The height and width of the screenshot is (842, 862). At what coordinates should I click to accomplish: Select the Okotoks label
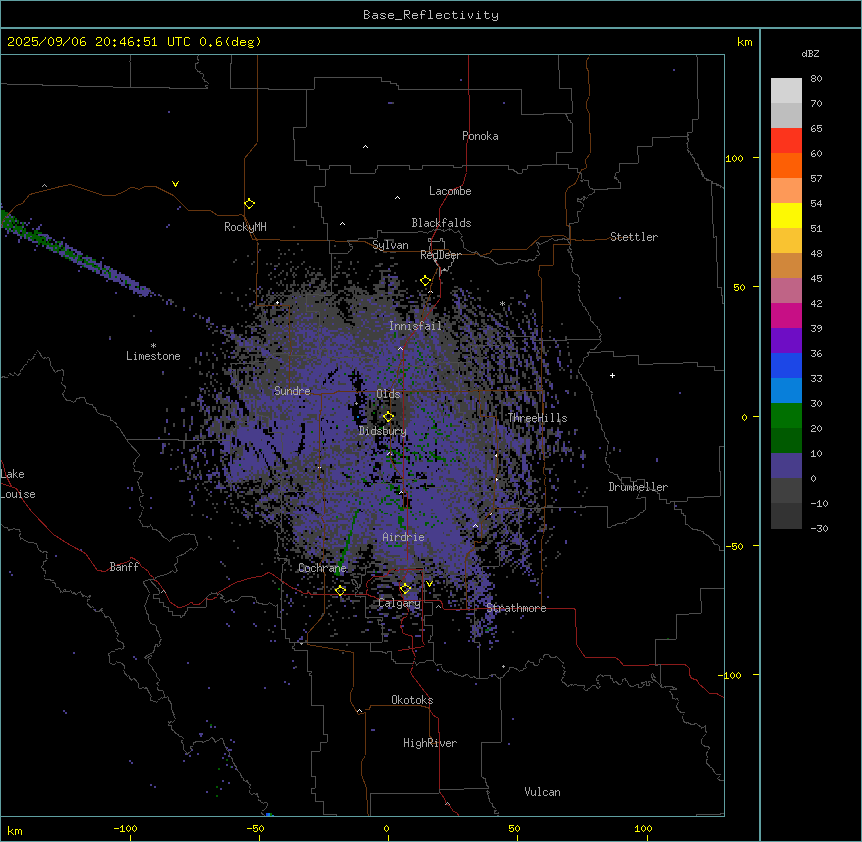[x=412, y=700]
